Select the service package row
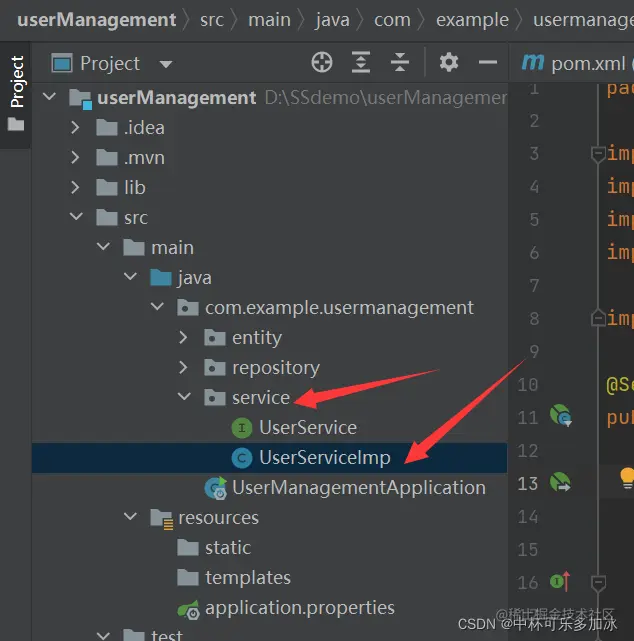Screen dimensions: 634x641 click(270, 397)
